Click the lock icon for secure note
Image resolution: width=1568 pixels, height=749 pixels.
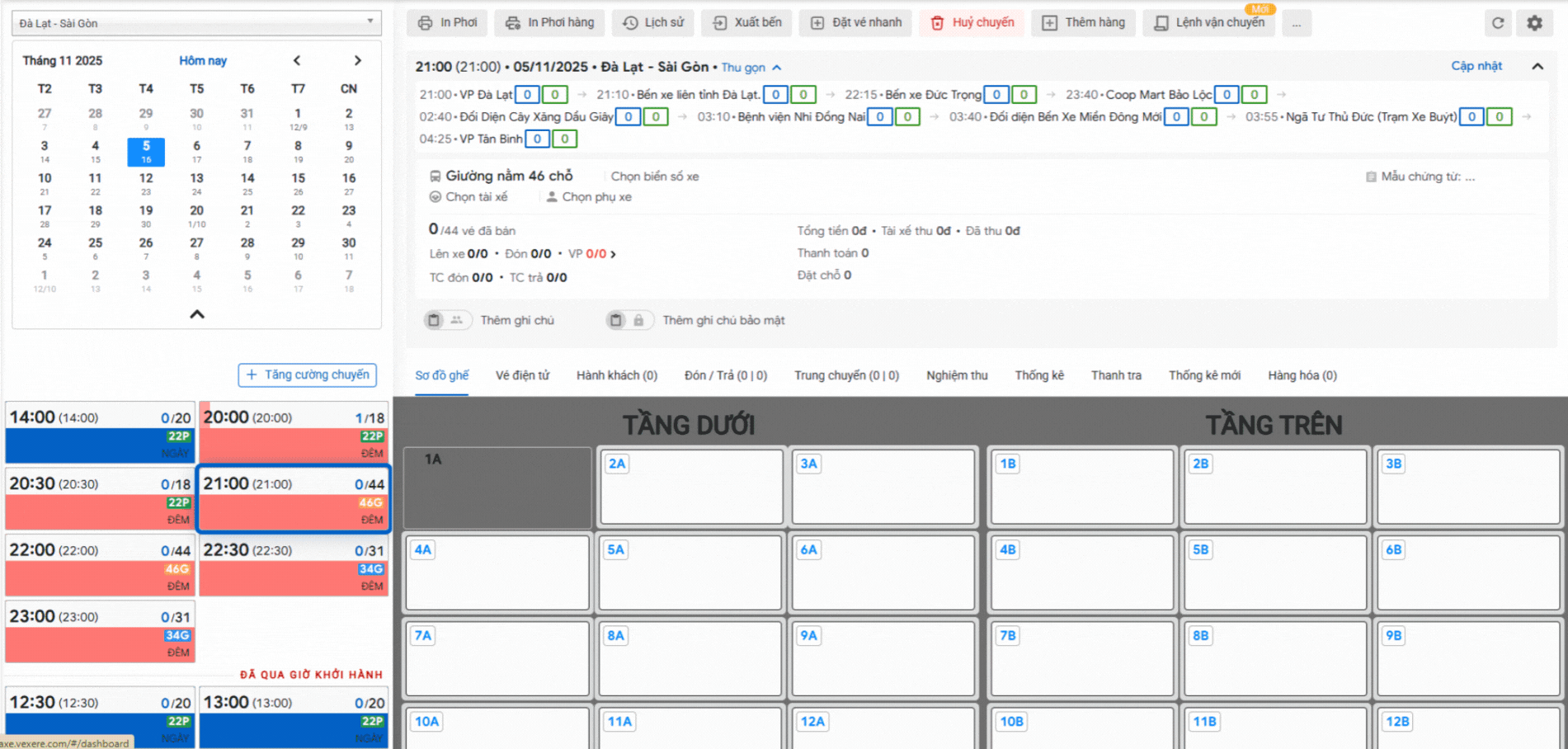pyautogui.click(x=638, y=320)
